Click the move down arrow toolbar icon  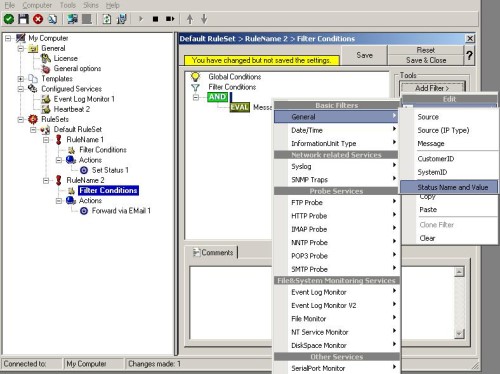(x=204, y=19)
